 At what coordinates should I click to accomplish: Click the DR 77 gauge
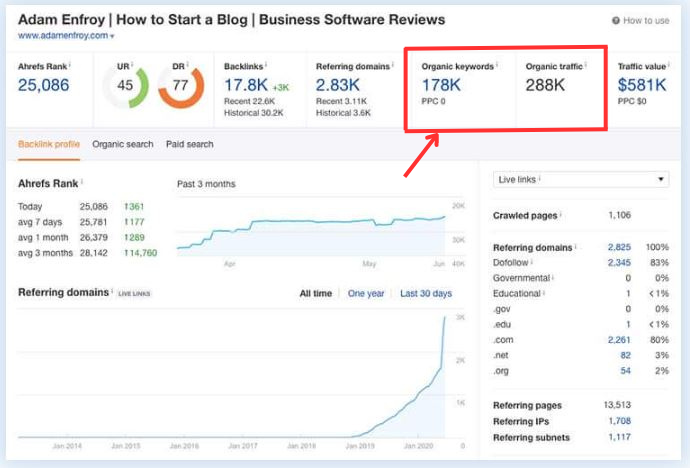(x=181, y=86)
